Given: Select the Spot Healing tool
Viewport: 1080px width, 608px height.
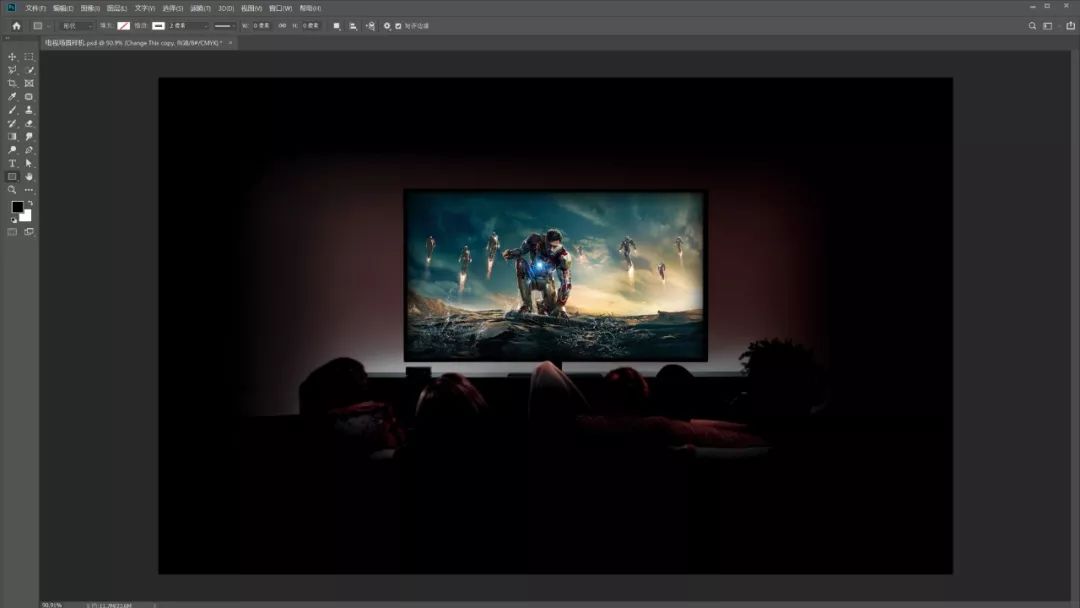Looking at the screenshot, I should click(29, 96).
